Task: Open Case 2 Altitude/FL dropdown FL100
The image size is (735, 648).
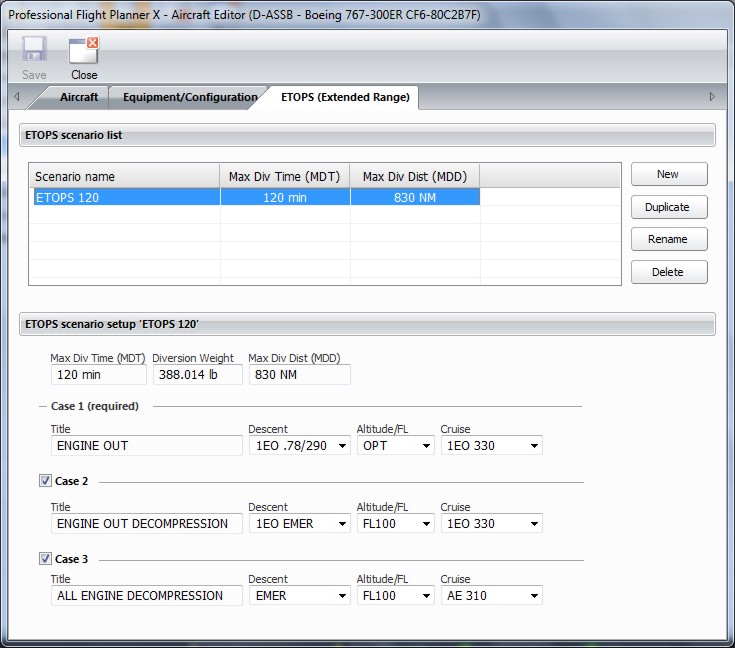Action: pos(396,523)
